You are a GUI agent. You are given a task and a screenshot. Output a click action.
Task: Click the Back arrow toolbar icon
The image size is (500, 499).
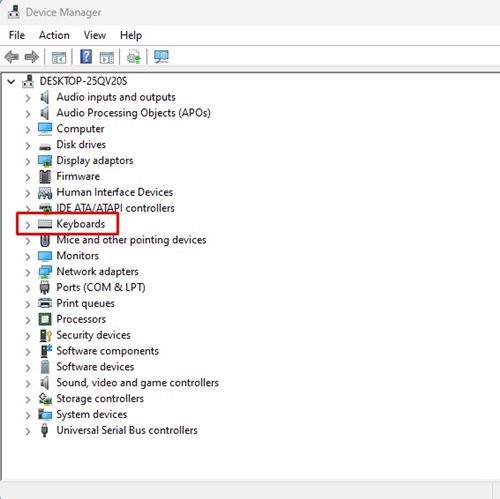pos(12,57)
